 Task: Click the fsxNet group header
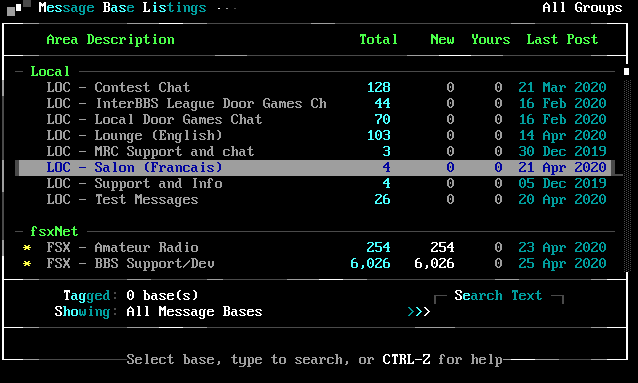[54, 232]
